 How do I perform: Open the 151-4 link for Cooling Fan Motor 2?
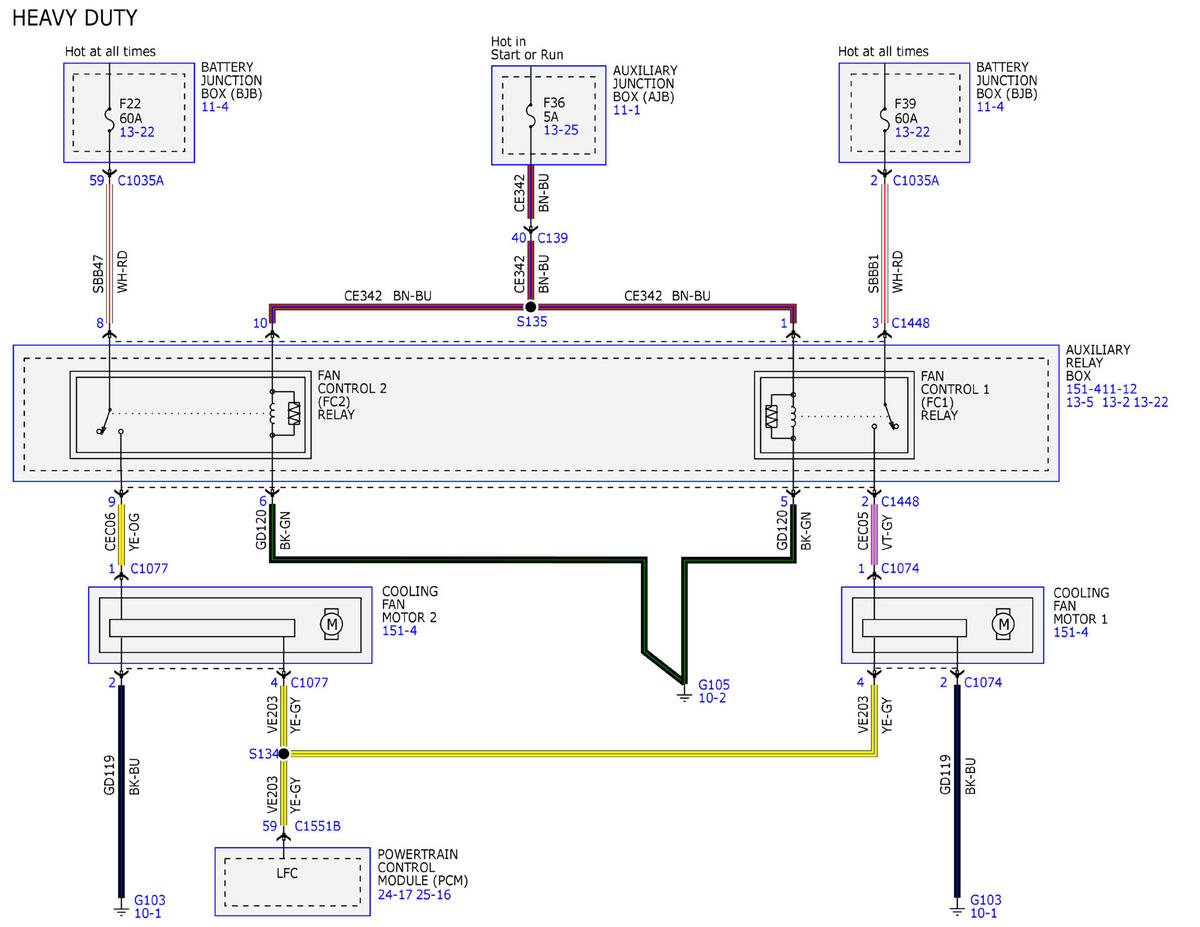(400, 631)
